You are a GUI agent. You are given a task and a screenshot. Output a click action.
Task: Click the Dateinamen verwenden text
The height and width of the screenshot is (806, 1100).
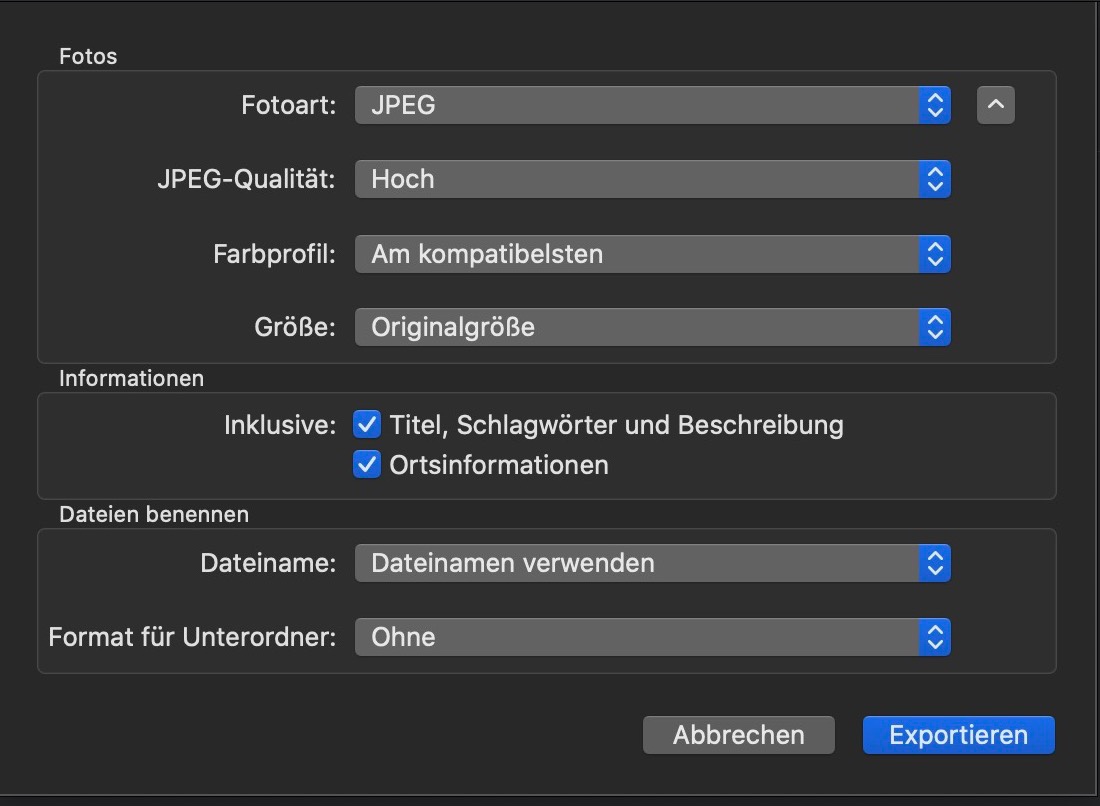(512, 563)
